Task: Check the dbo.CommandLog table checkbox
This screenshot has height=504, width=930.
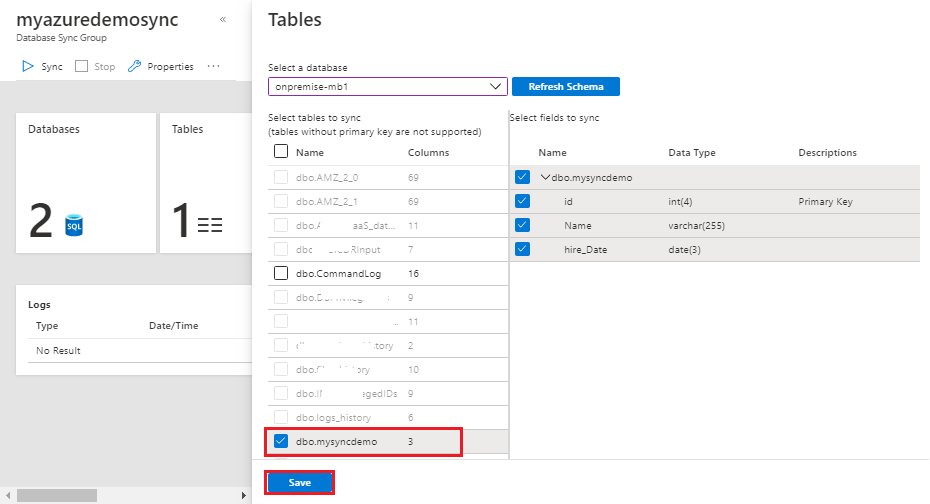Action: (x=281, y=272)
